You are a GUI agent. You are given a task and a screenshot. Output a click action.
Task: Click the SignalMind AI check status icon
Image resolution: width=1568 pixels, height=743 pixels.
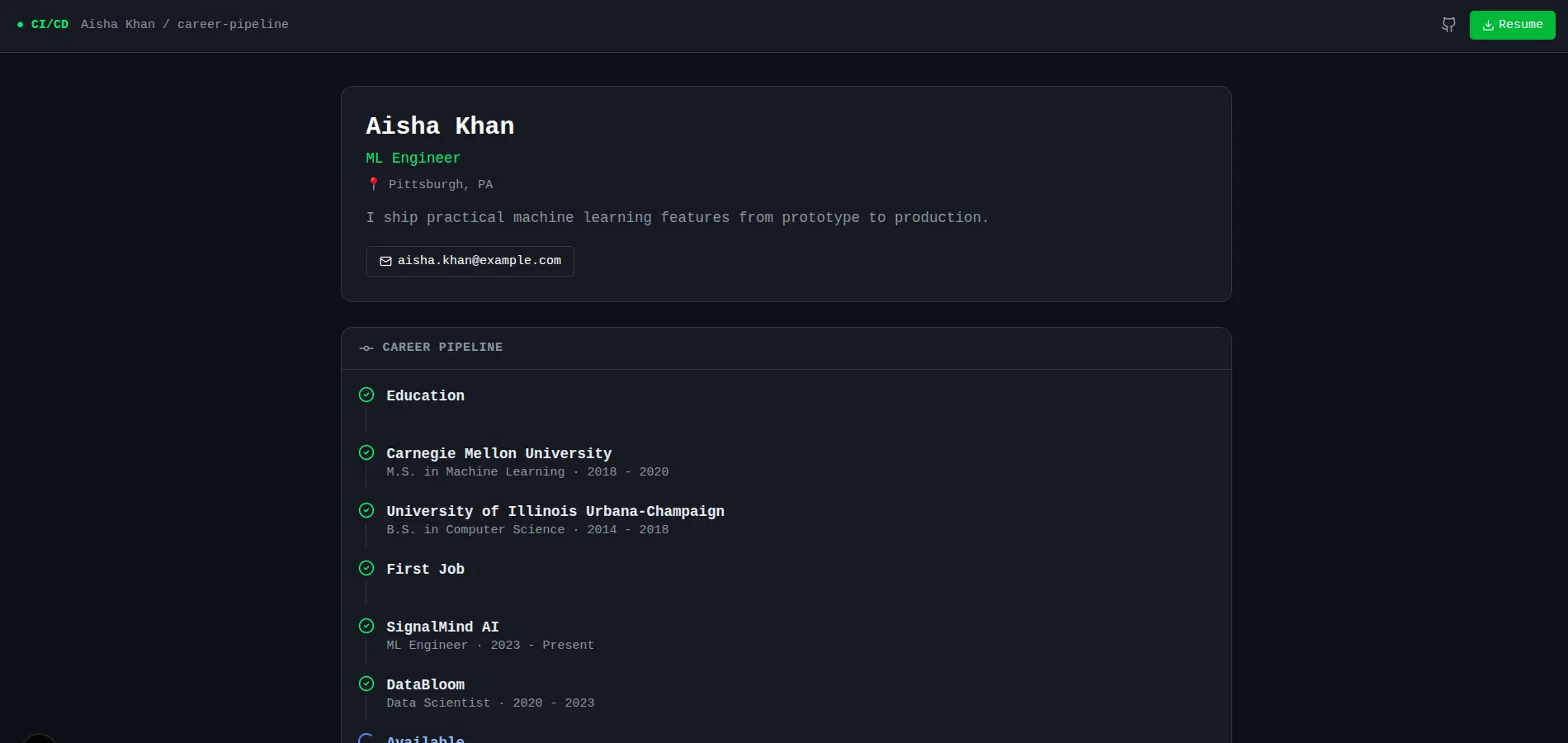(366, 626)
